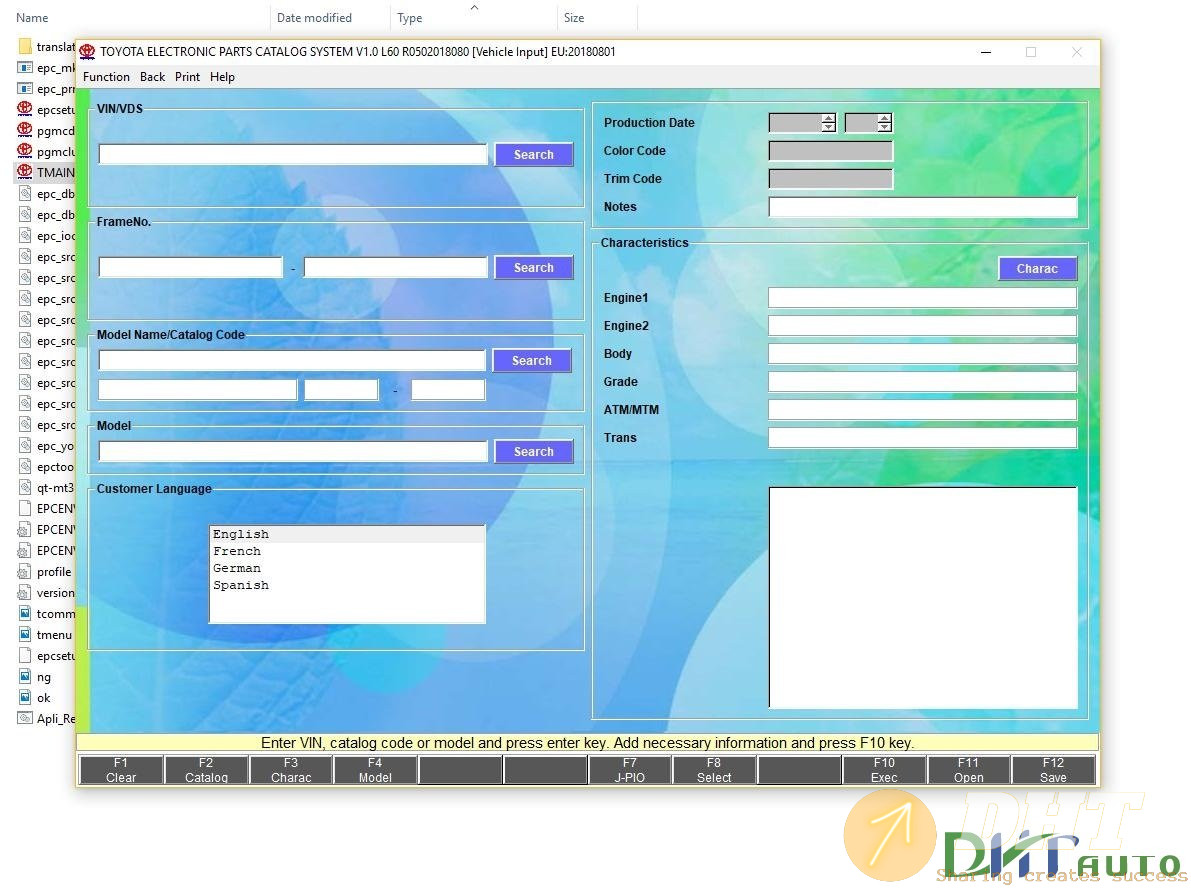This screenshot has width=1191, height=888.
Task: Focus the Trans input field
Action: click(x=923, y=438)
